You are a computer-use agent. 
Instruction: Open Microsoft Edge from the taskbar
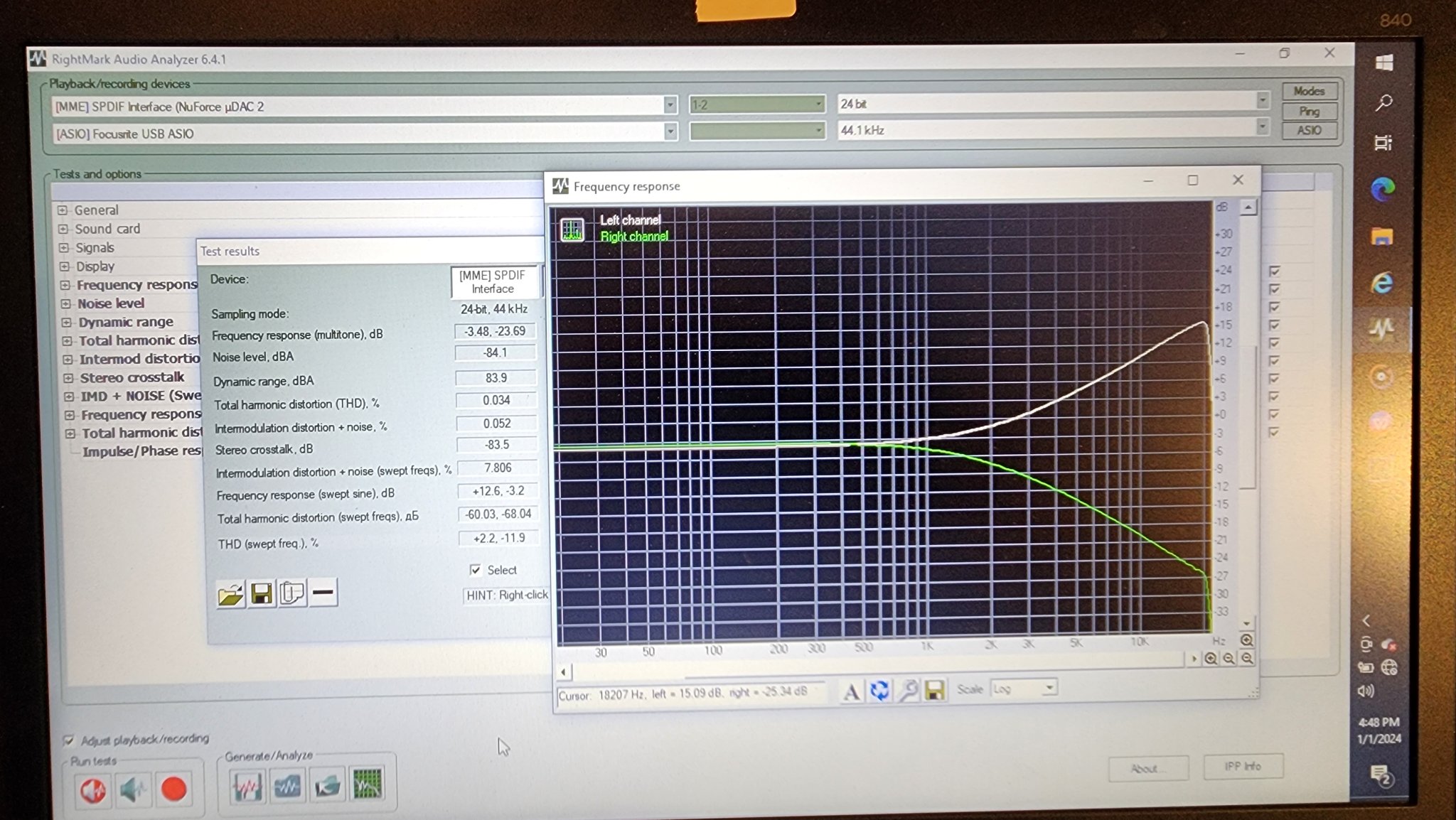(x=1383, y=189)
